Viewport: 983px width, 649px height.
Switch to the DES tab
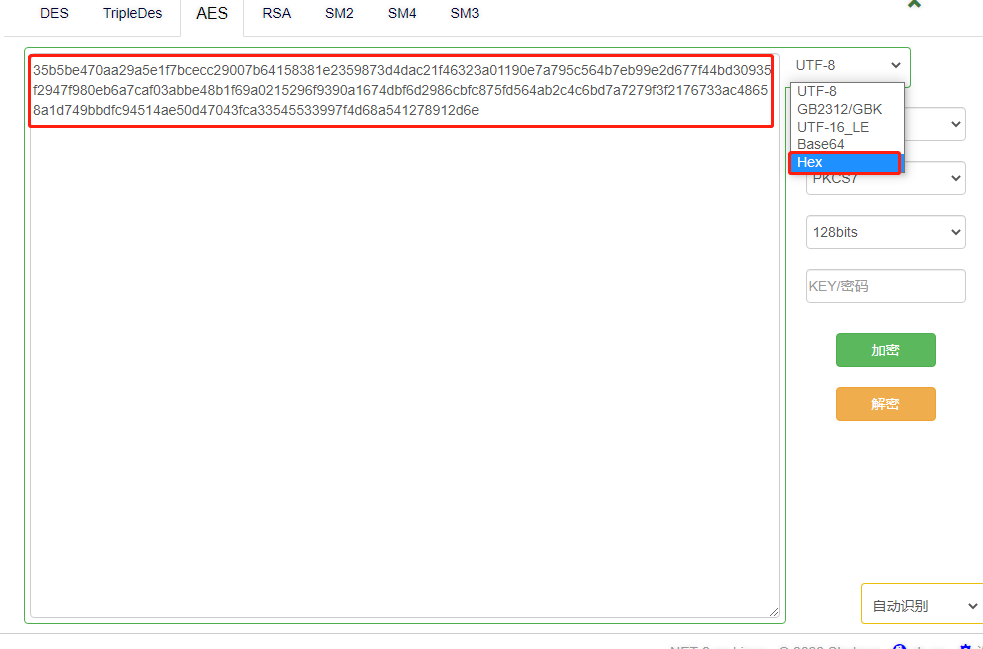[x=54, y=14]
